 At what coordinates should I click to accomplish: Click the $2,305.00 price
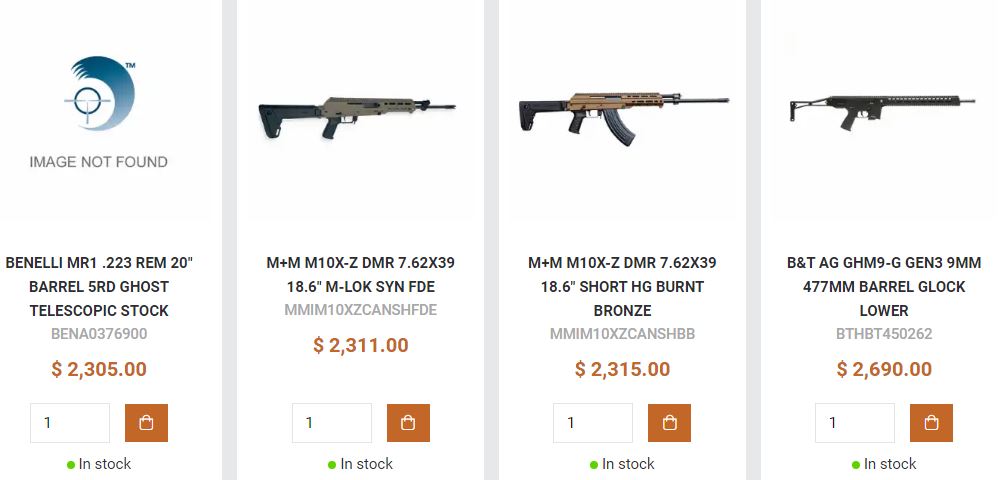point(99,369)
